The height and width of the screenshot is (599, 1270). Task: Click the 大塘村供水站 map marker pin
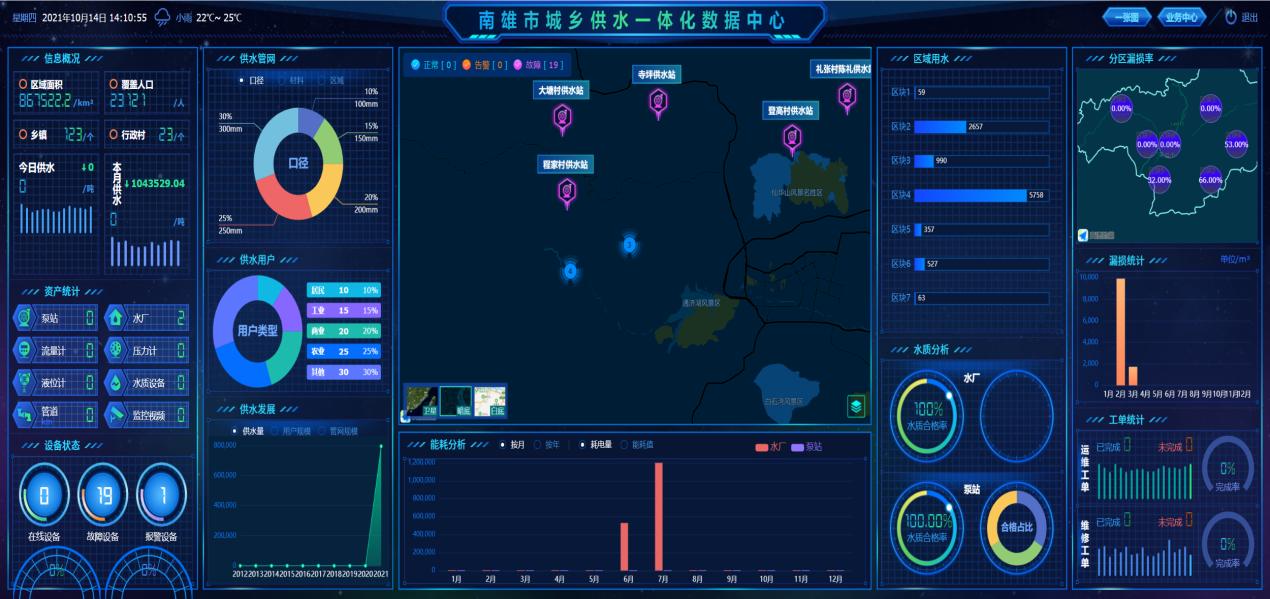point(562,118)
